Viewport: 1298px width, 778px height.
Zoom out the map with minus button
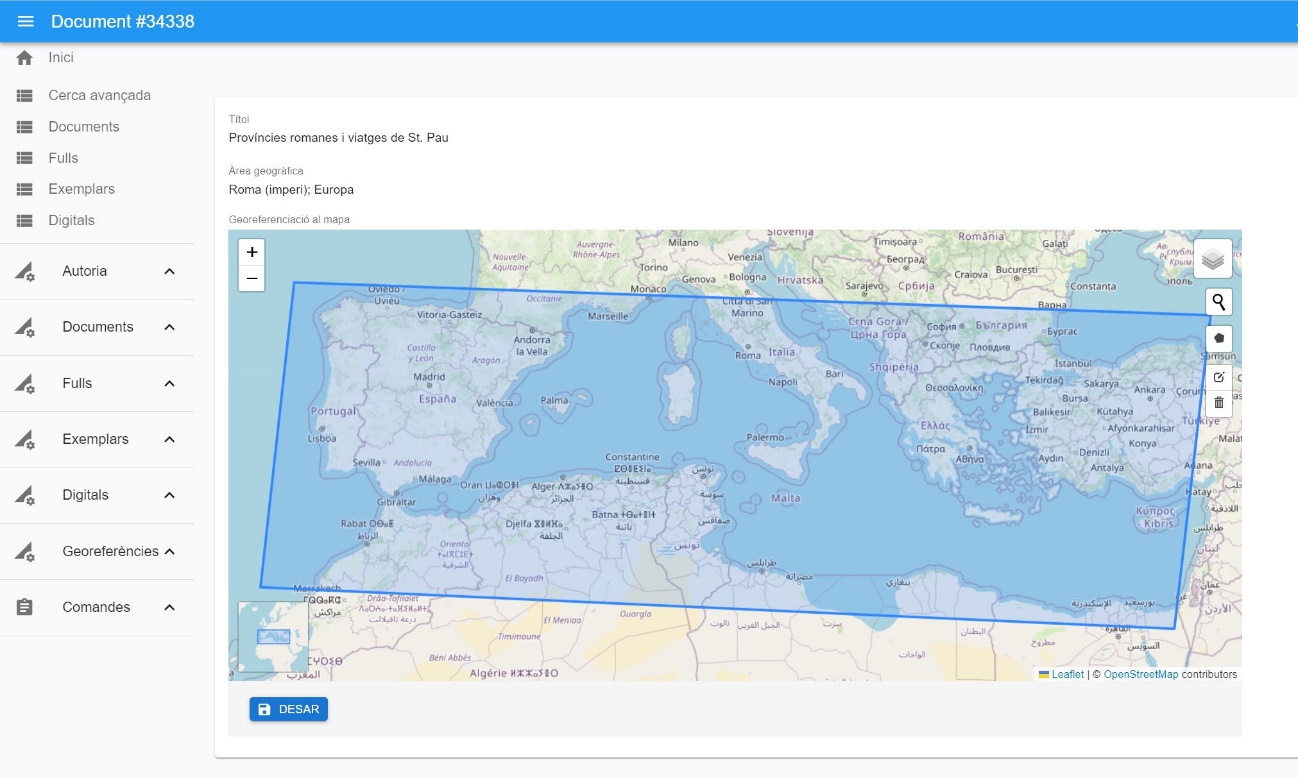[x=252, y=278]
